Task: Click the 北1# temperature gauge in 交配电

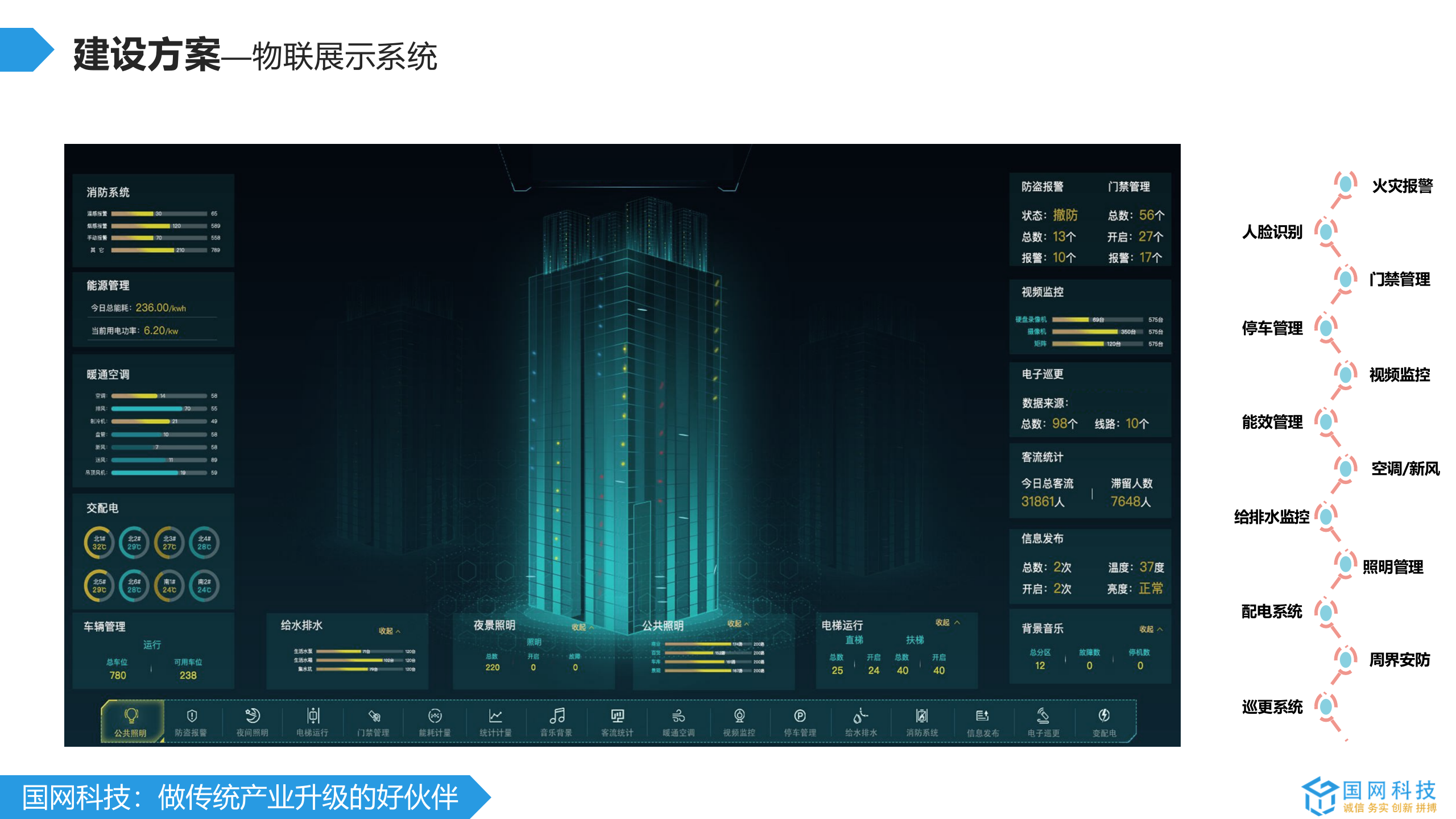Action: [100, 543]
